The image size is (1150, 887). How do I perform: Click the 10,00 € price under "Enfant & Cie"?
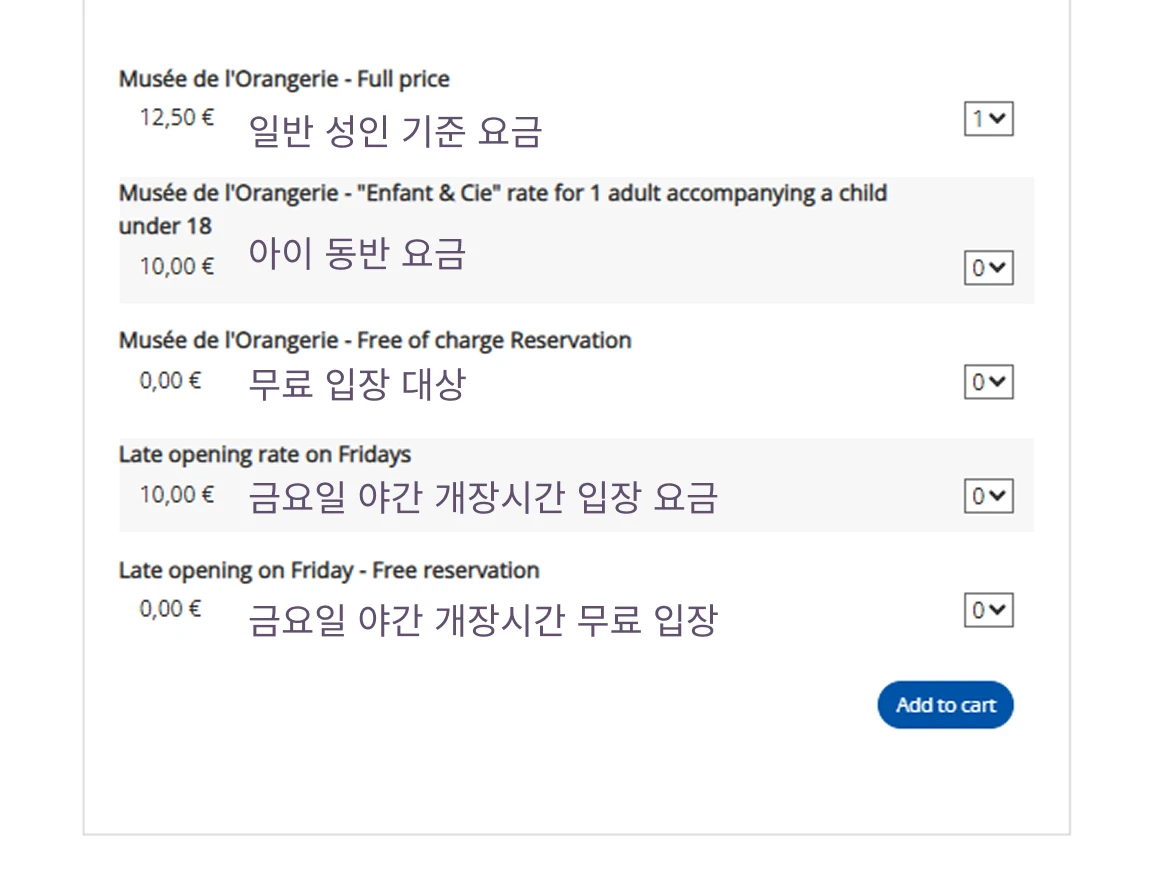coord(177,266)
